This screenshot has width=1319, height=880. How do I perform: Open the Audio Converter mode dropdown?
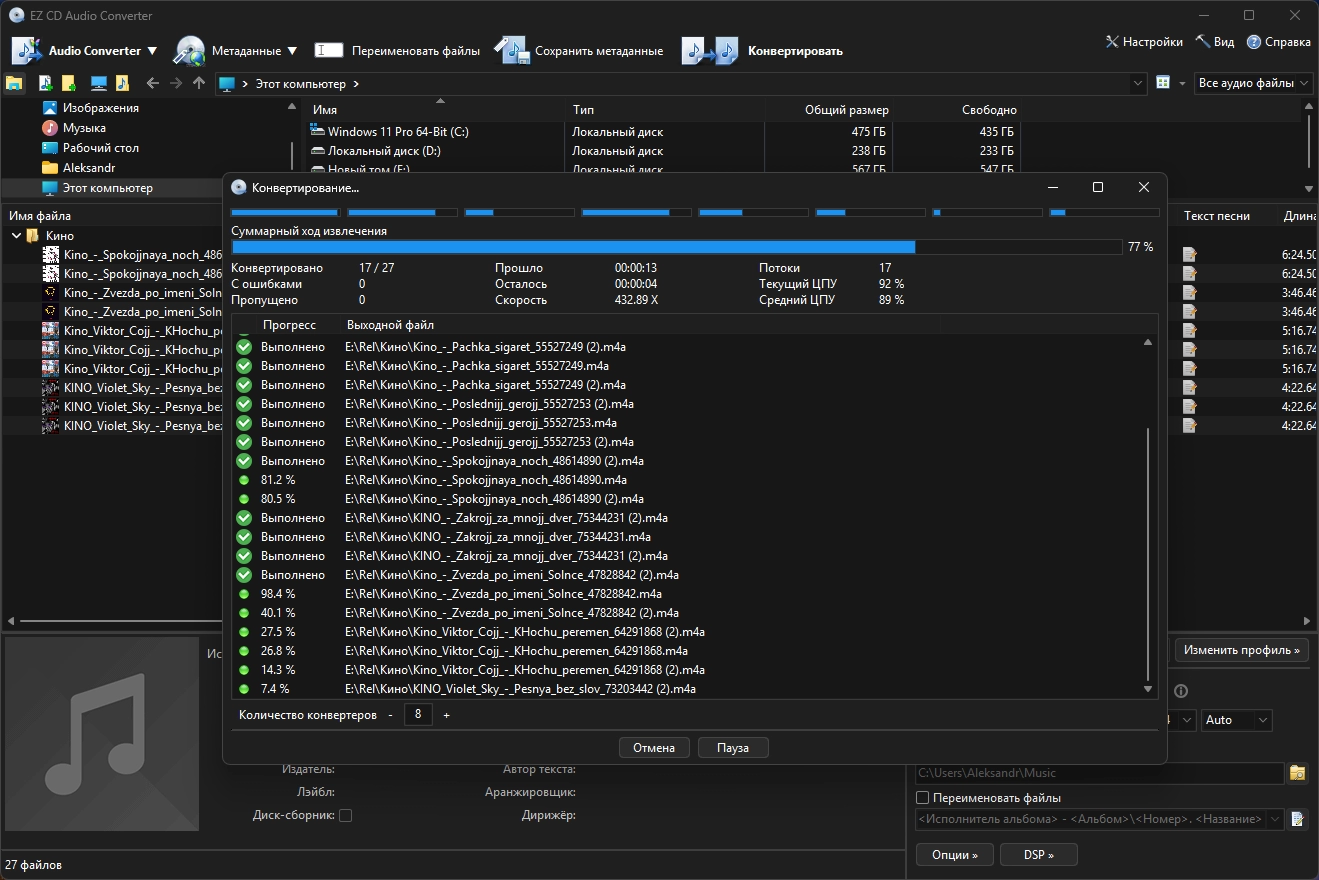152,51
